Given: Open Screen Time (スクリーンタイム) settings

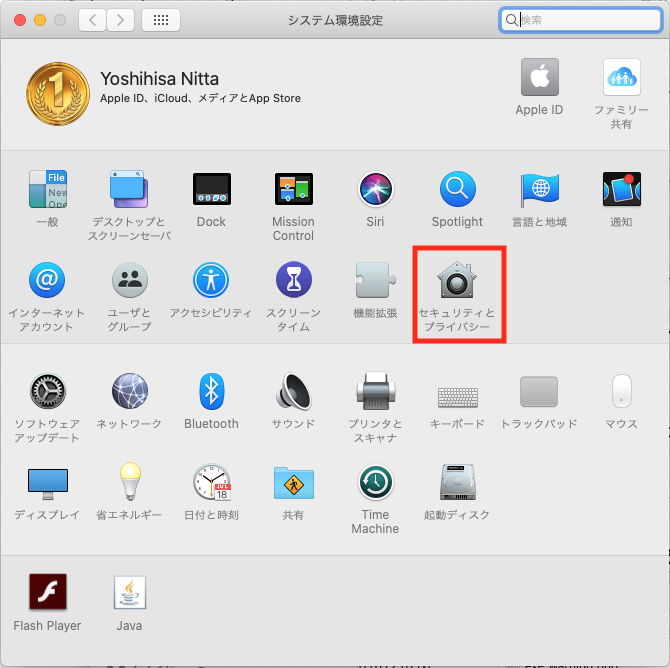Looking at the screenshot, I should (293, 281).
